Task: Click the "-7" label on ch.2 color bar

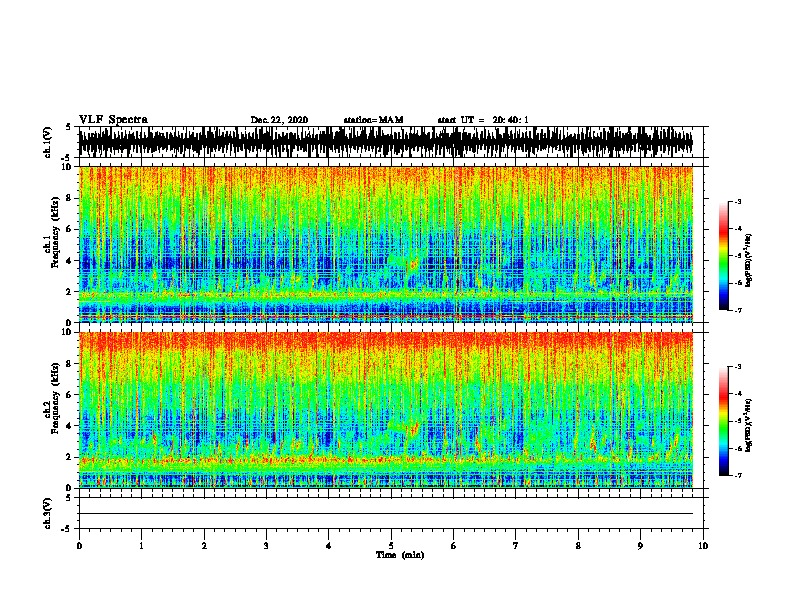Action: point(738,475)
